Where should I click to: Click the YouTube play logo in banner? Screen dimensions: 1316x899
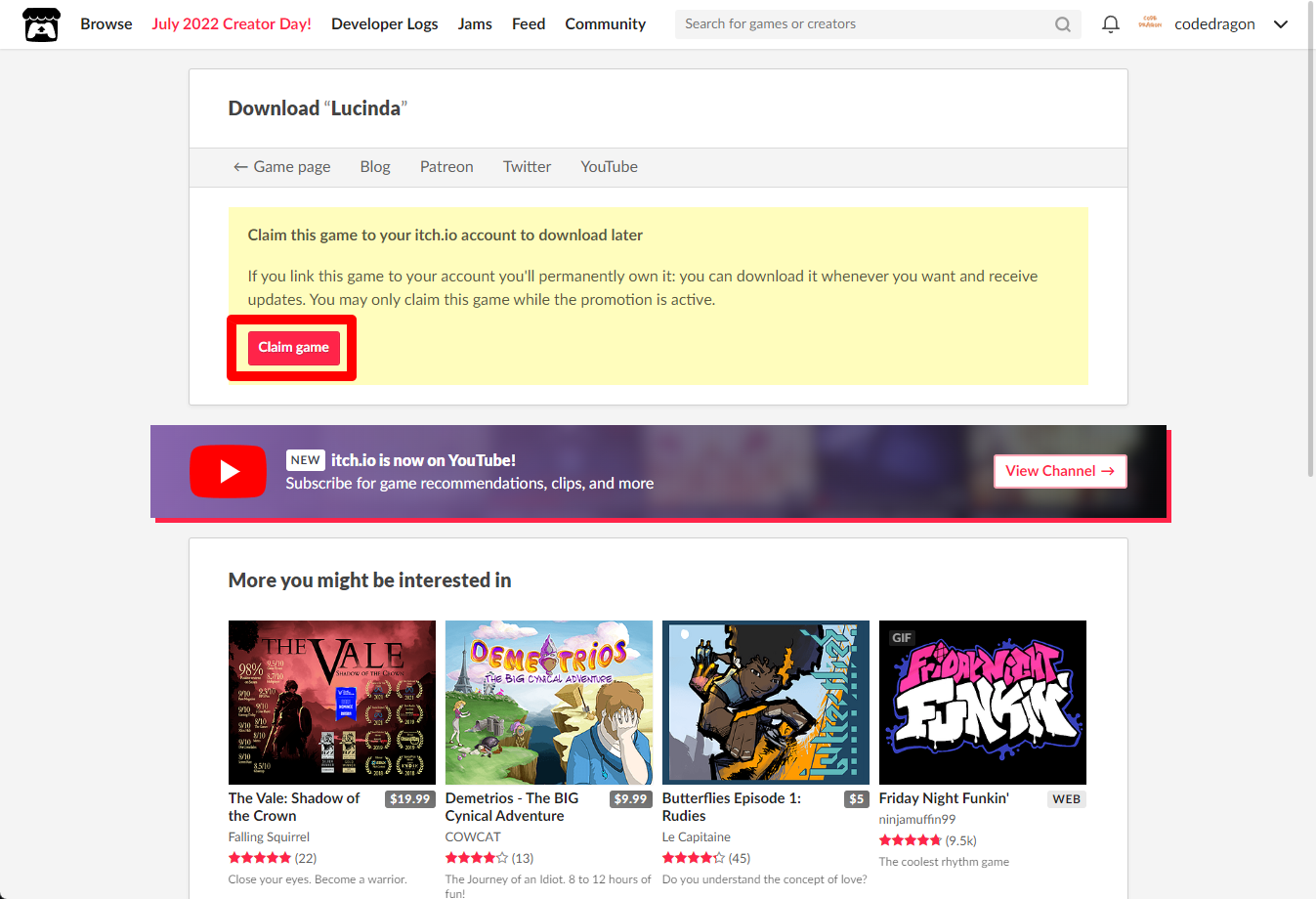click(228, 472)
